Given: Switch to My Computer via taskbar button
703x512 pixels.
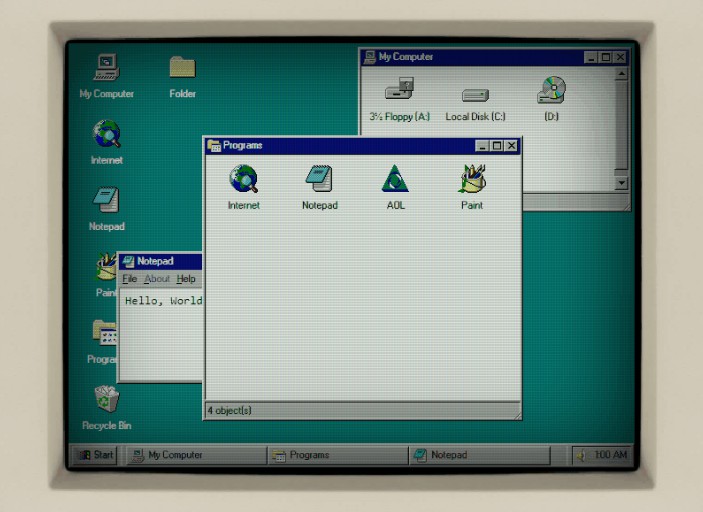Looking at the screenshot, I should coord(190,455).
